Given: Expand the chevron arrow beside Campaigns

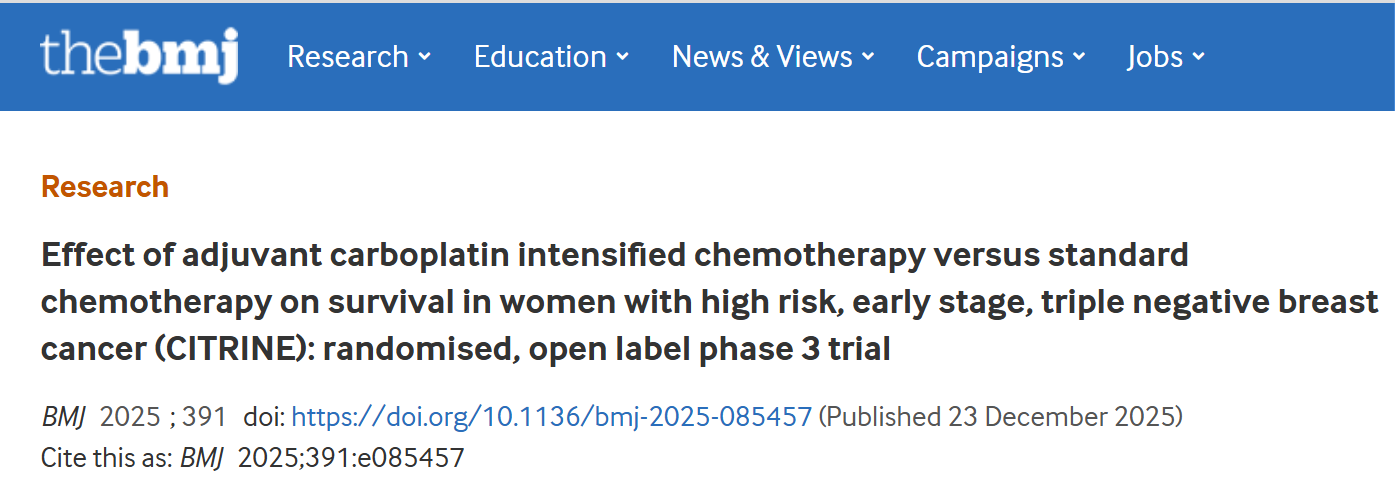Looking at the screenshot, I should pos(1079,57).
